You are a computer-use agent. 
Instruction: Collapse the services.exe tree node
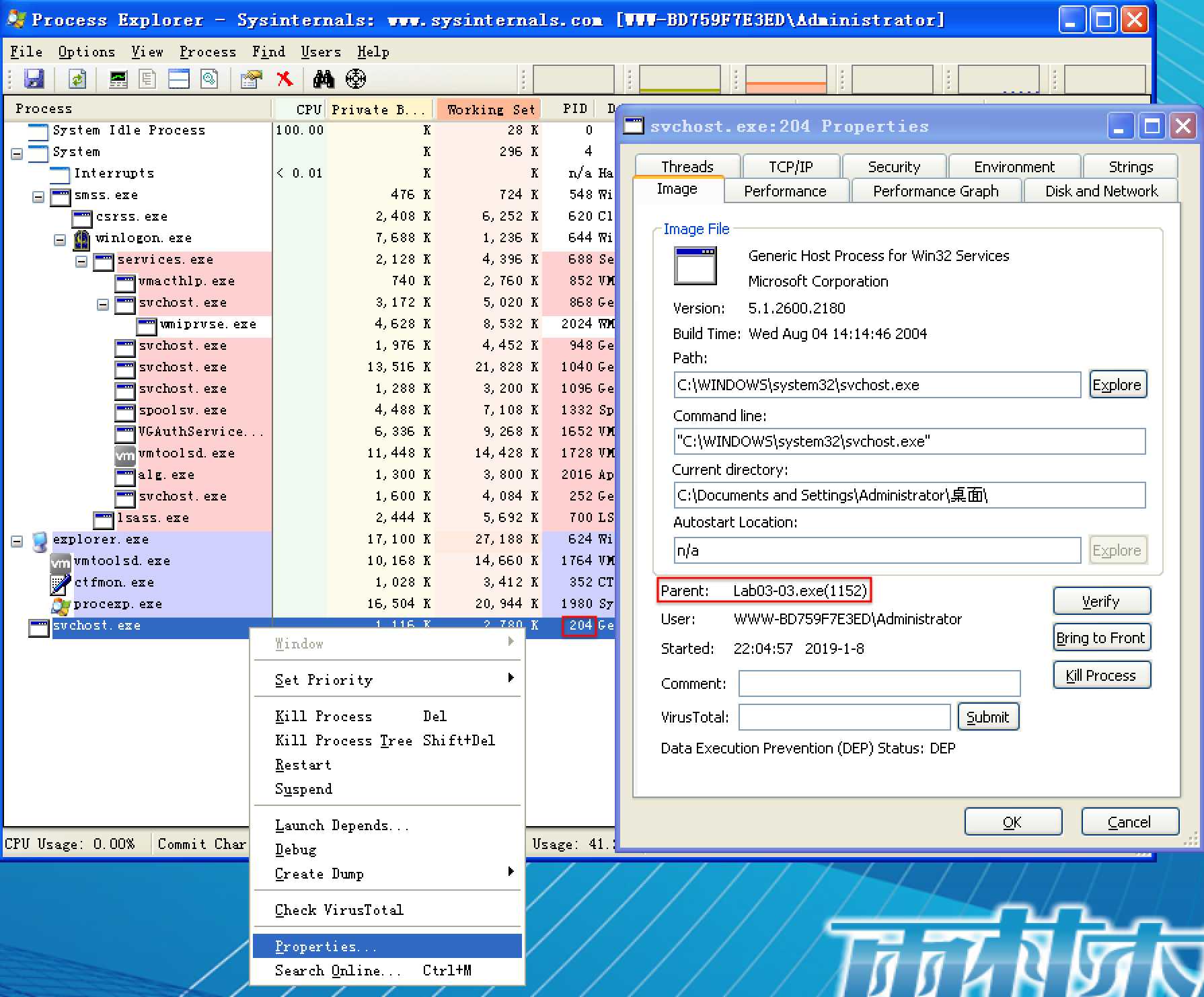coord(81,261)
